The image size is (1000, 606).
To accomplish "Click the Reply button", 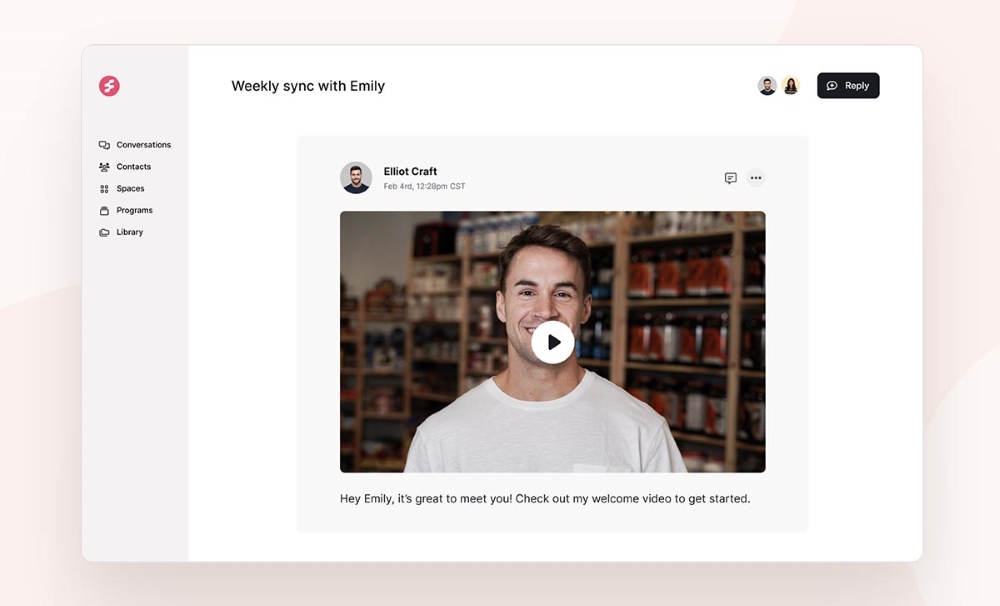I will click(848, 85).
